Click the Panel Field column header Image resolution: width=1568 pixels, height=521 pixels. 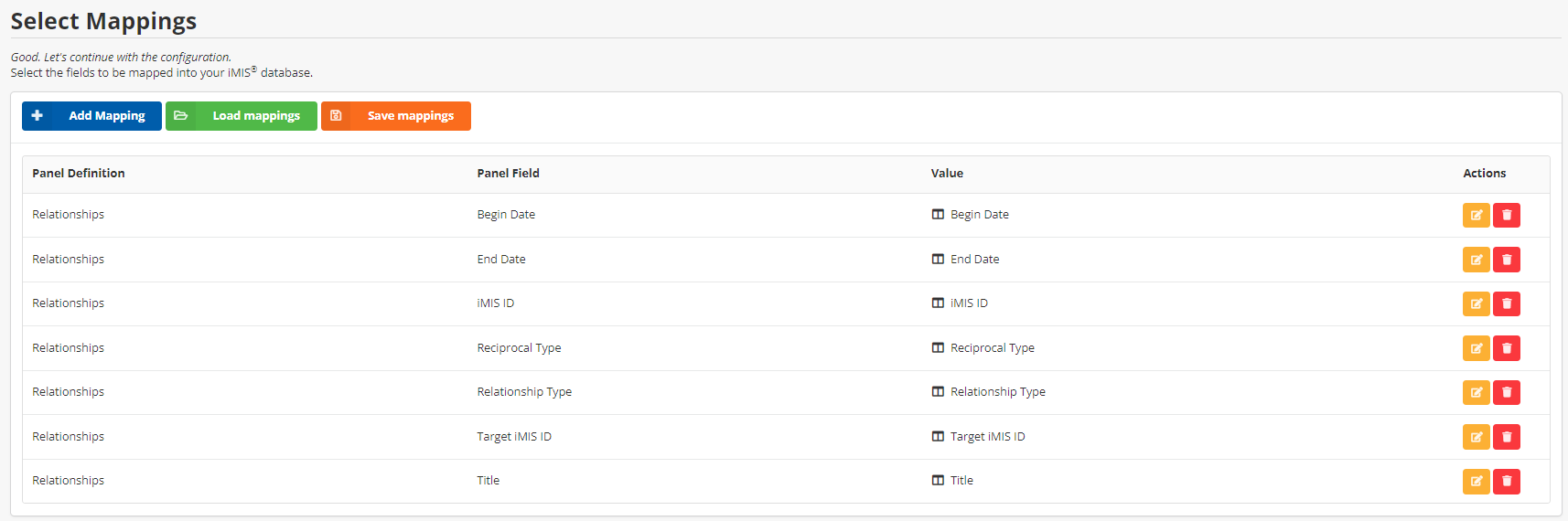[x=508, y=174]
